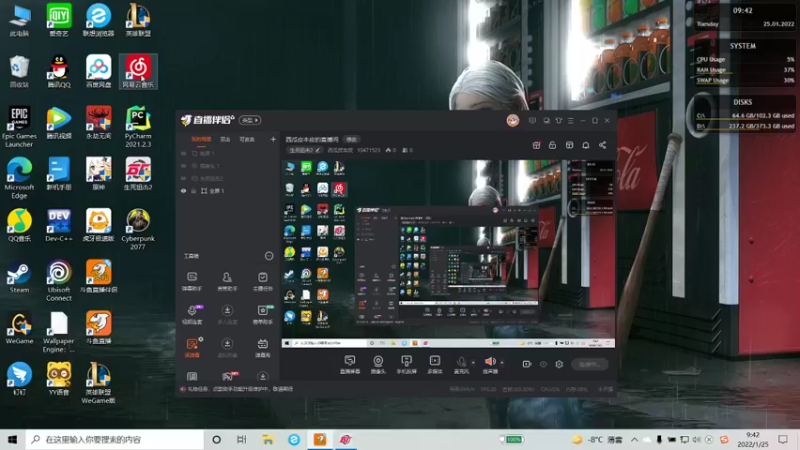Add a 手机投屏 source
The height and width of the screenshot is (450, 800).
pos(406,365)
